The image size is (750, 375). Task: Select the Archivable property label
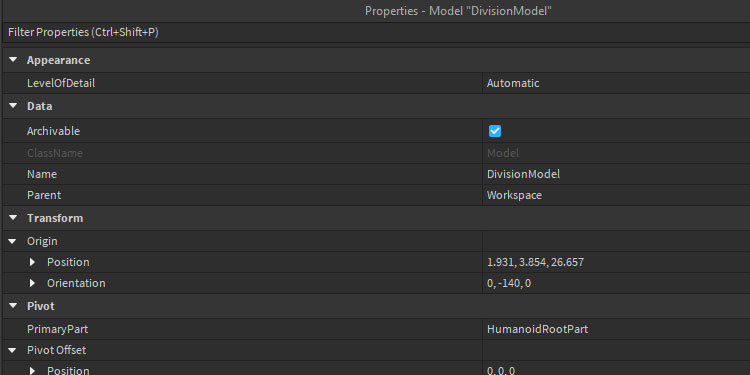tap(53, 131)
